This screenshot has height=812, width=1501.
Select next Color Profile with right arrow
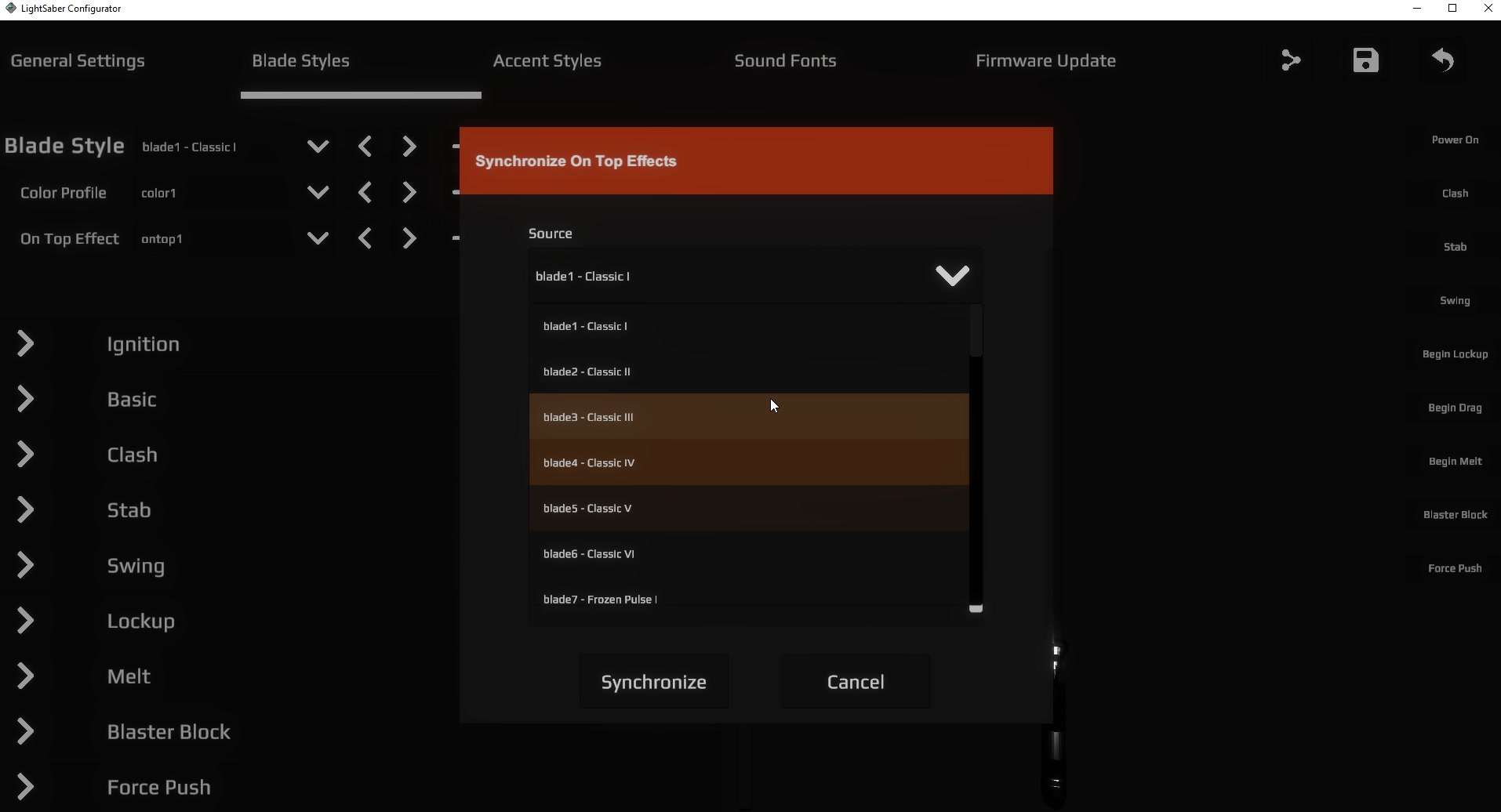point(409,193)
